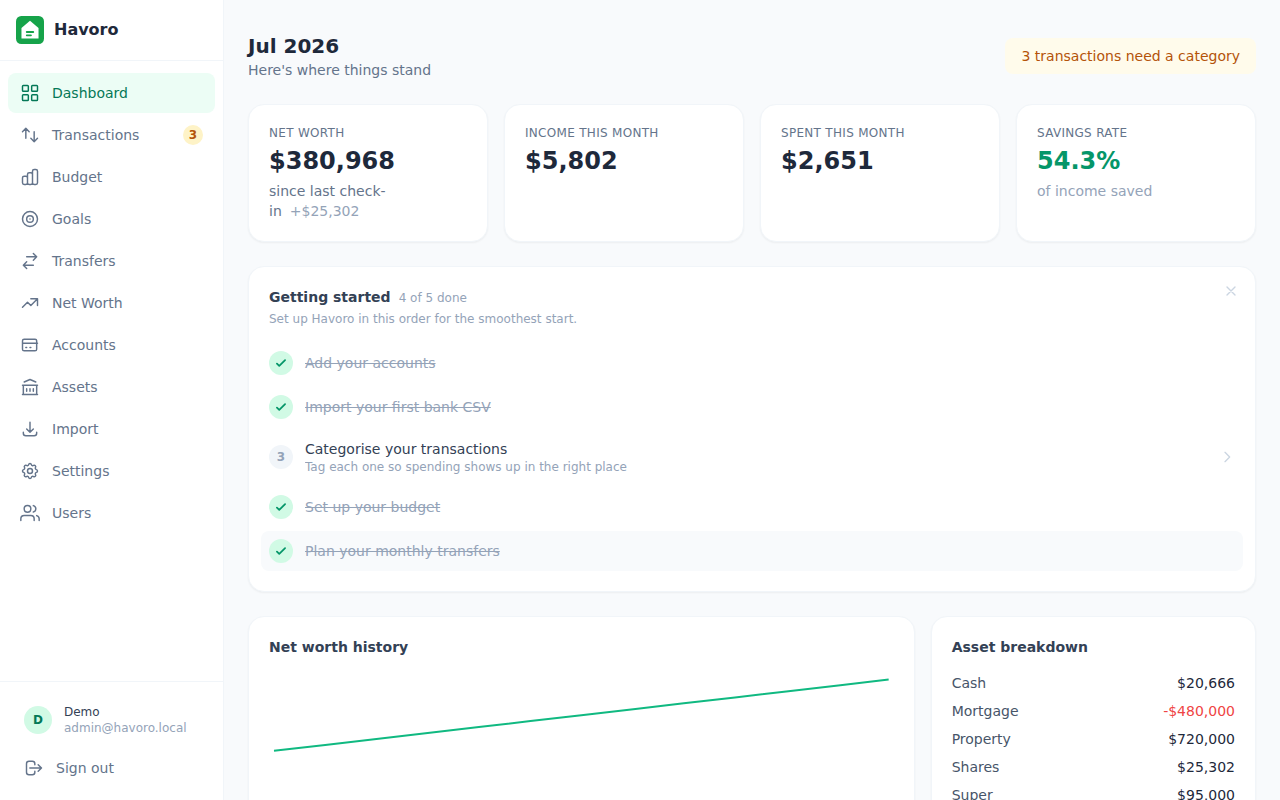
Task: Click the Mortgage -$480,000 row
Action: pos(1093,711)
